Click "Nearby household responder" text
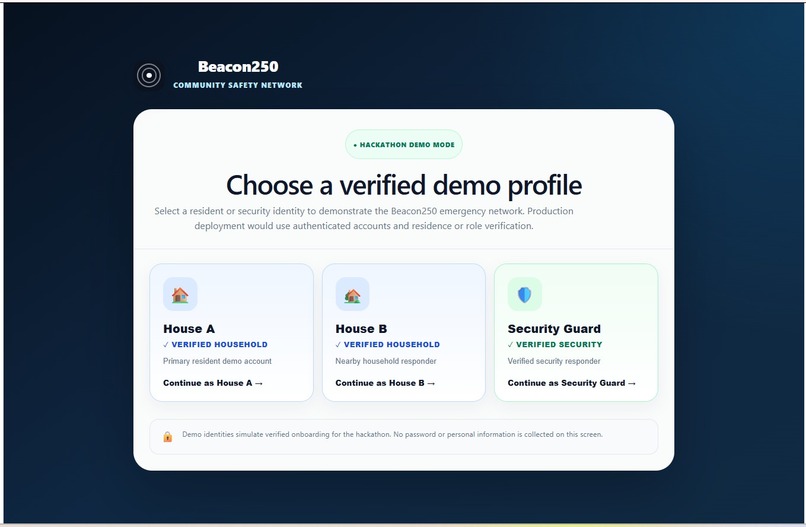The width and height of the screenshot is (806, 527). pyautogui.click(x=386, y=361)
